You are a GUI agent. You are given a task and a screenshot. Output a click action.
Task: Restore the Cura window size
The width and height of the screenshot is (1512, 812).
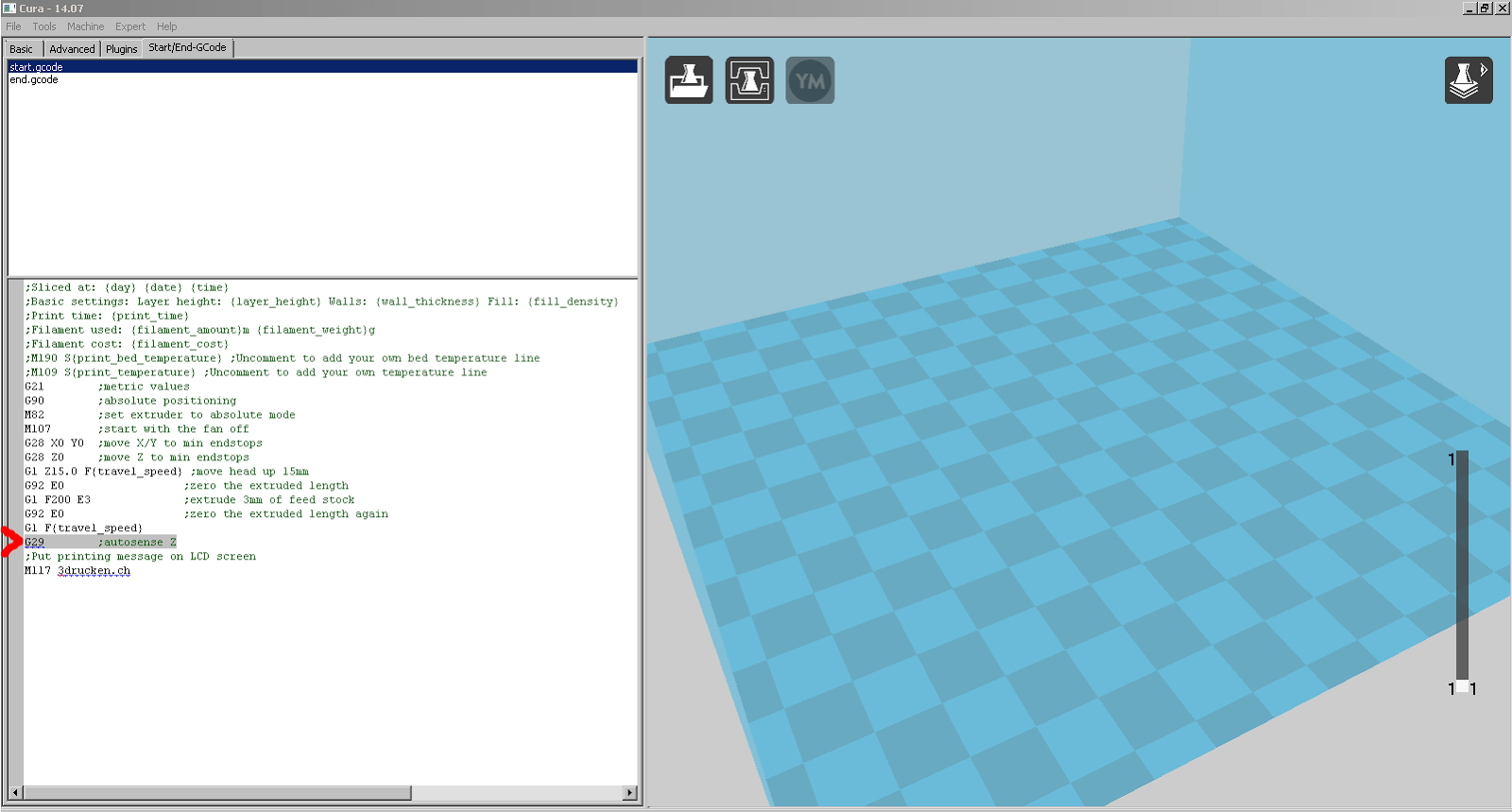1485,8
